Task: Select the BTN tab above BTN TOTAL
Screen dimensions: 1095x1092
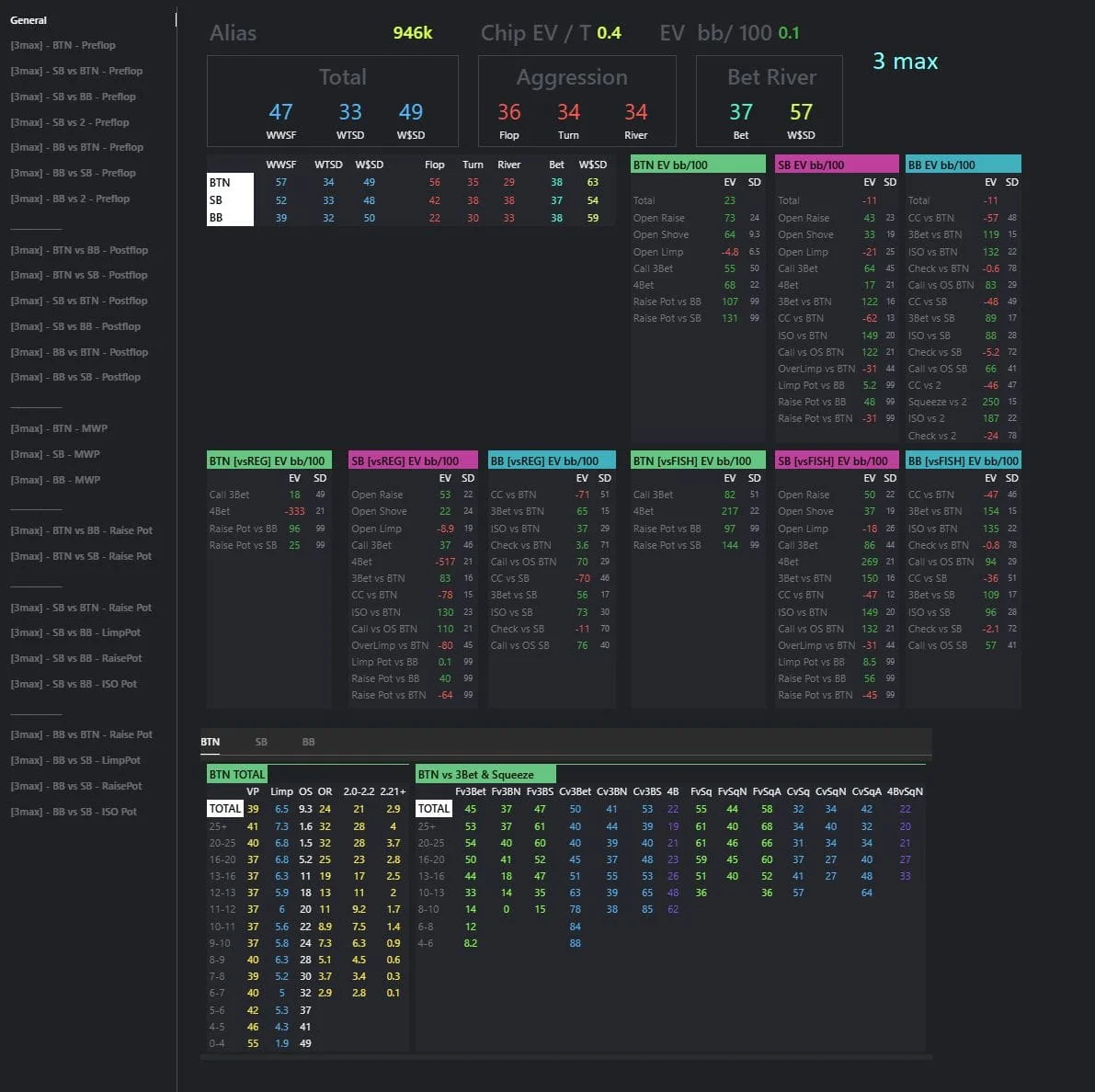Action: pyautogui.click(x=211, y=742)
